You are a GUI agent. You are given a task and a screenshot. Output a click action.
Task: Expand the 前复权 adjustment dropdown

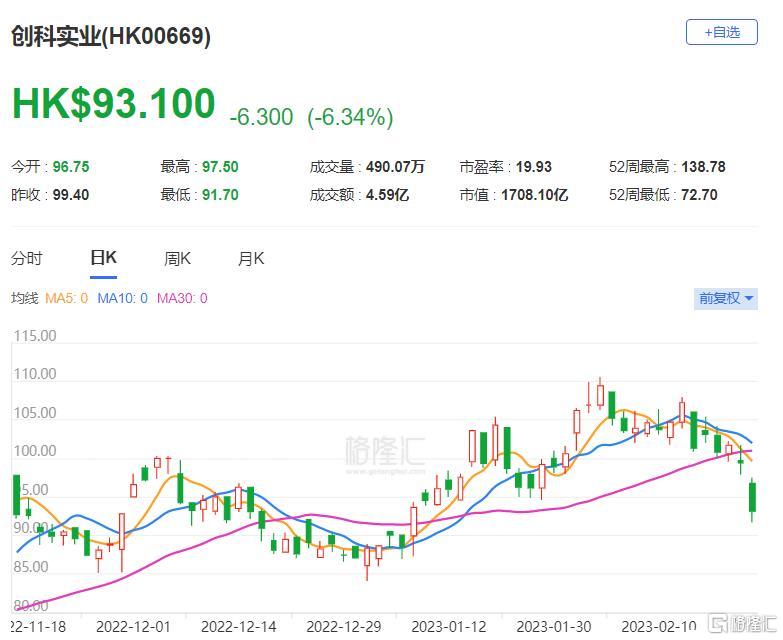click(726, 299)
